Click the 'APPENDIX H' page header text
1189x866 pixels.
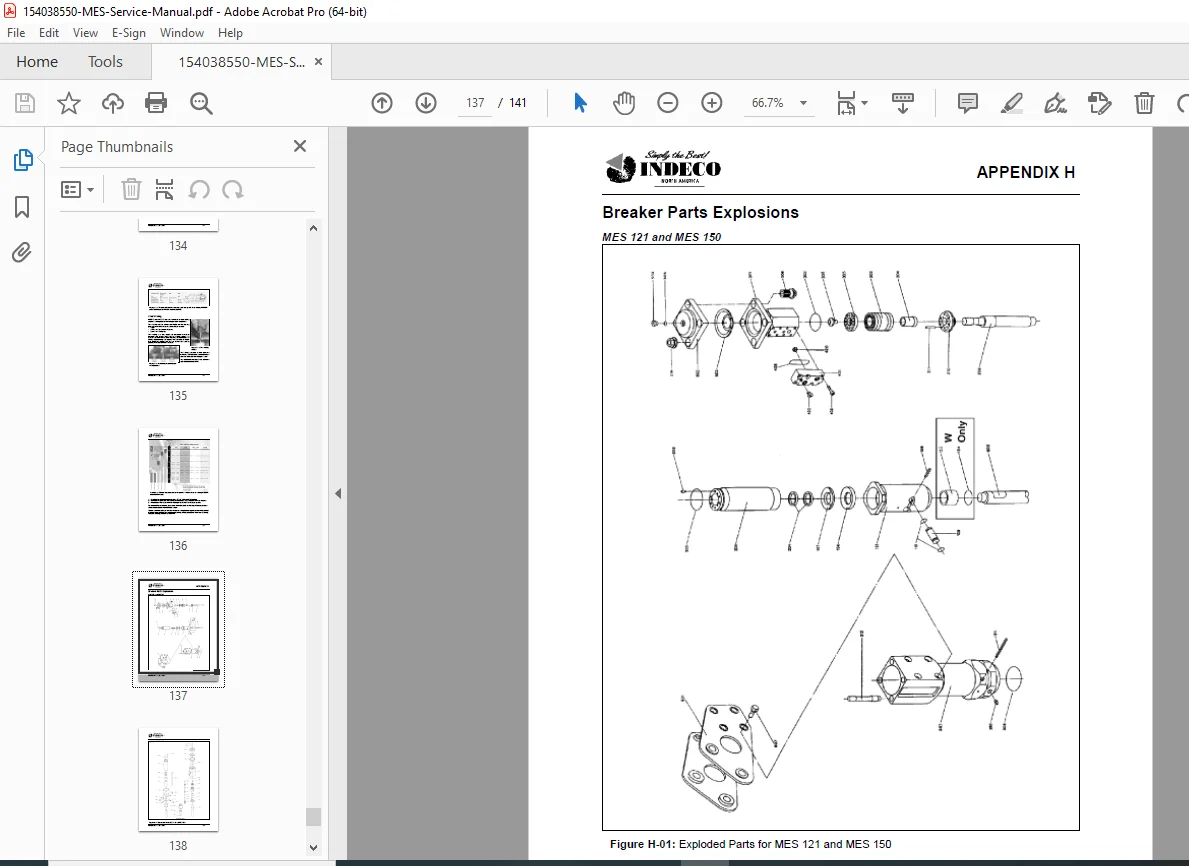tap(1025, 172)
